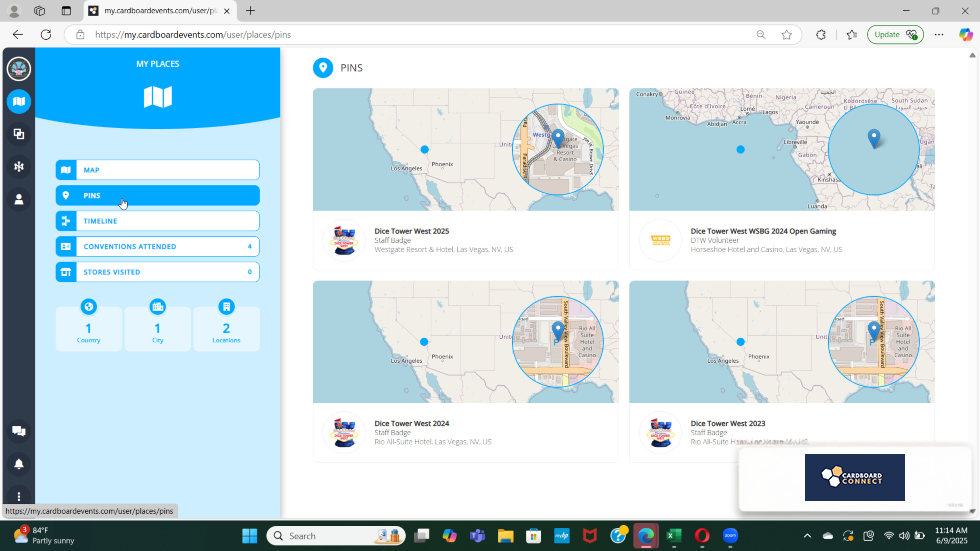Screen dimensions: 980x551
Task: Select the map icon in dark sidebar
Action: click(x=18, y=101)
